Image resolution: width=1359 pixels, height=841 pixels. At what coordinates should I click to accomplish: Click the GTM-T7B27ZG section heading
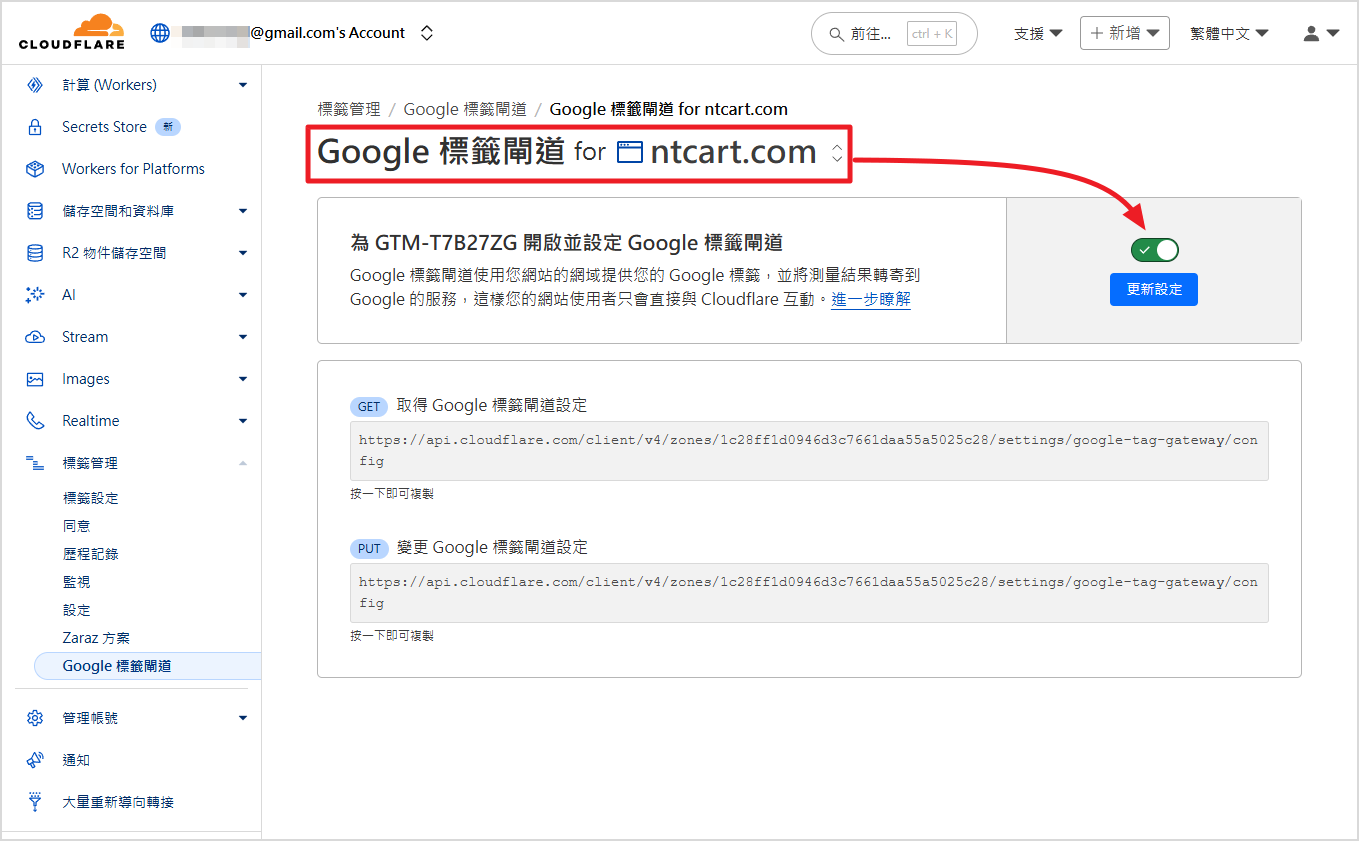pyautogui.click(x=566, y=243)
